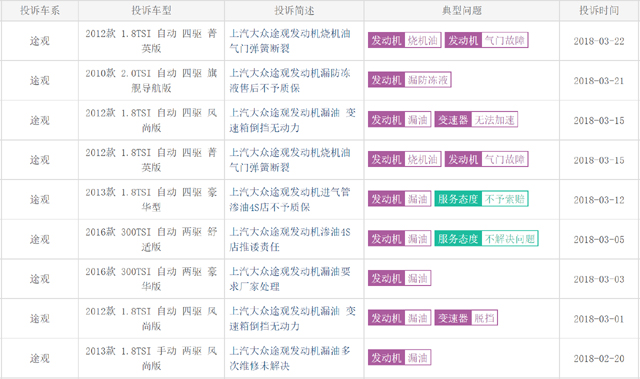The image size is (640, 379).
Task: Select the date 2018-03-05
Action: coord(599,239)
